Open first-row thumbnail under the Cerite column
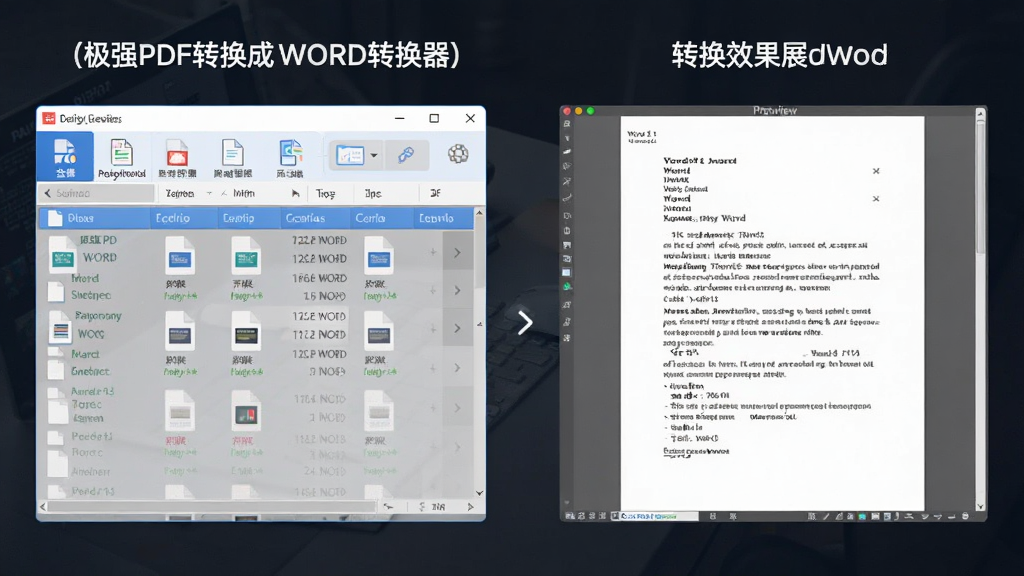Viewport: 1024px width, 576px height. [379, 256]
